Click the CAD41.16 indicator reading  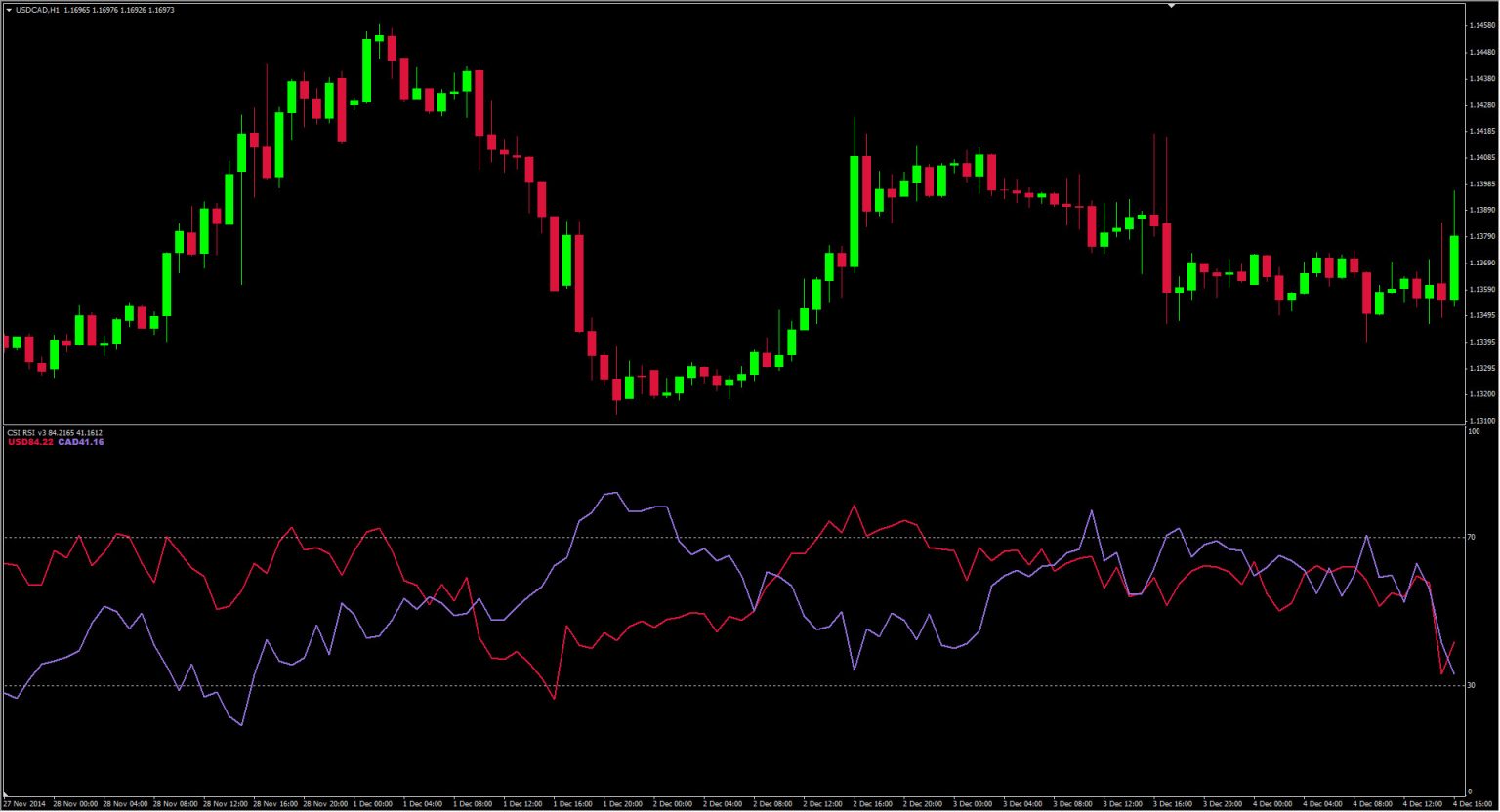(x=80, y=442)
